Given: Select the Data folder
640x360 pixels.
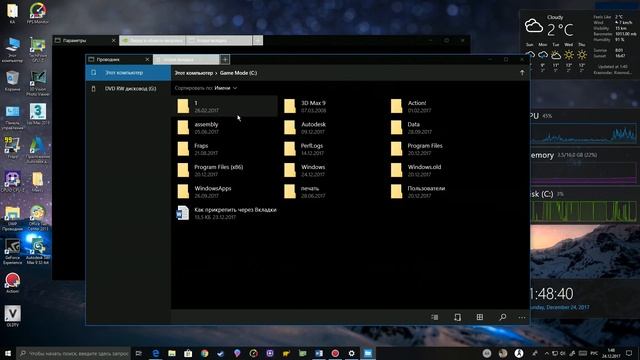Looking at the screenshot, I should pyautogui.click(x=439, y=127).
